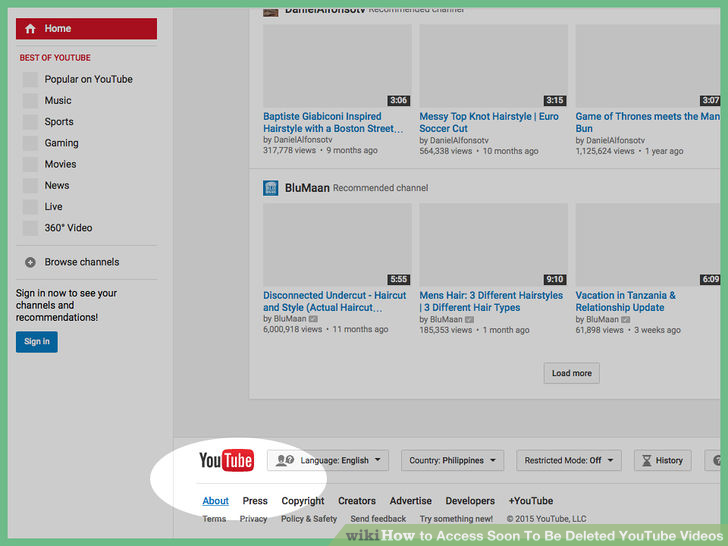728x546 pixels.
Task: Click the Movies category icon
Action: point(30,164)
